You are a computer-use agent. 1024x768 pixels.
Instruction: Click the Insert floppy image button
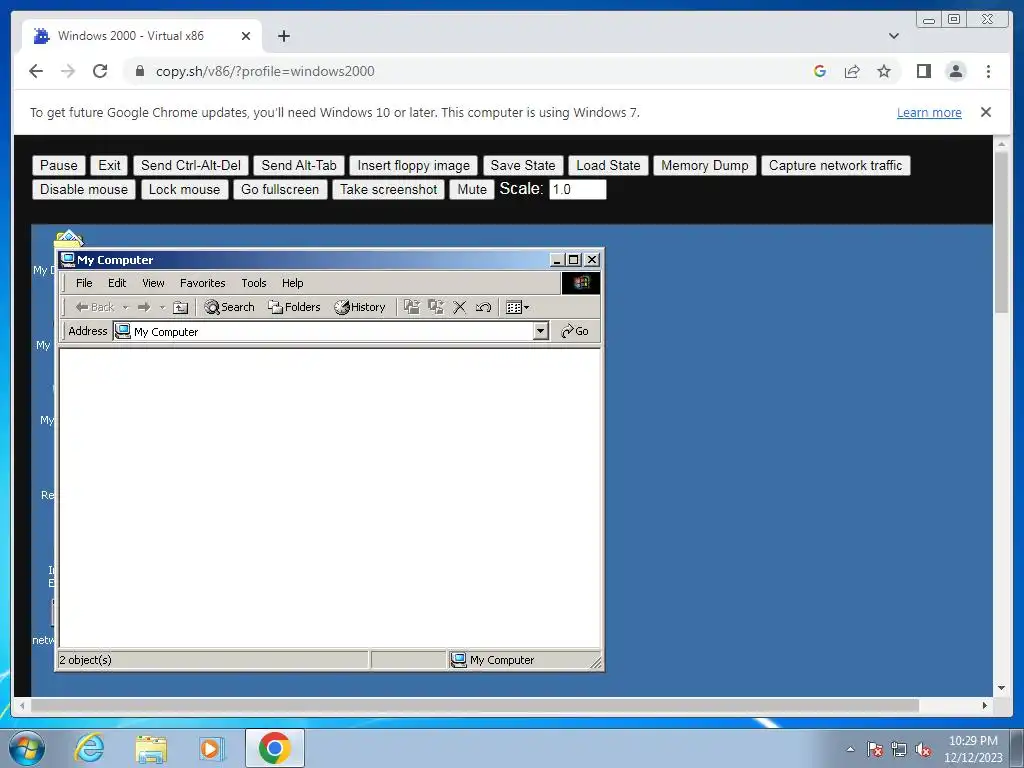coord(413,165)
